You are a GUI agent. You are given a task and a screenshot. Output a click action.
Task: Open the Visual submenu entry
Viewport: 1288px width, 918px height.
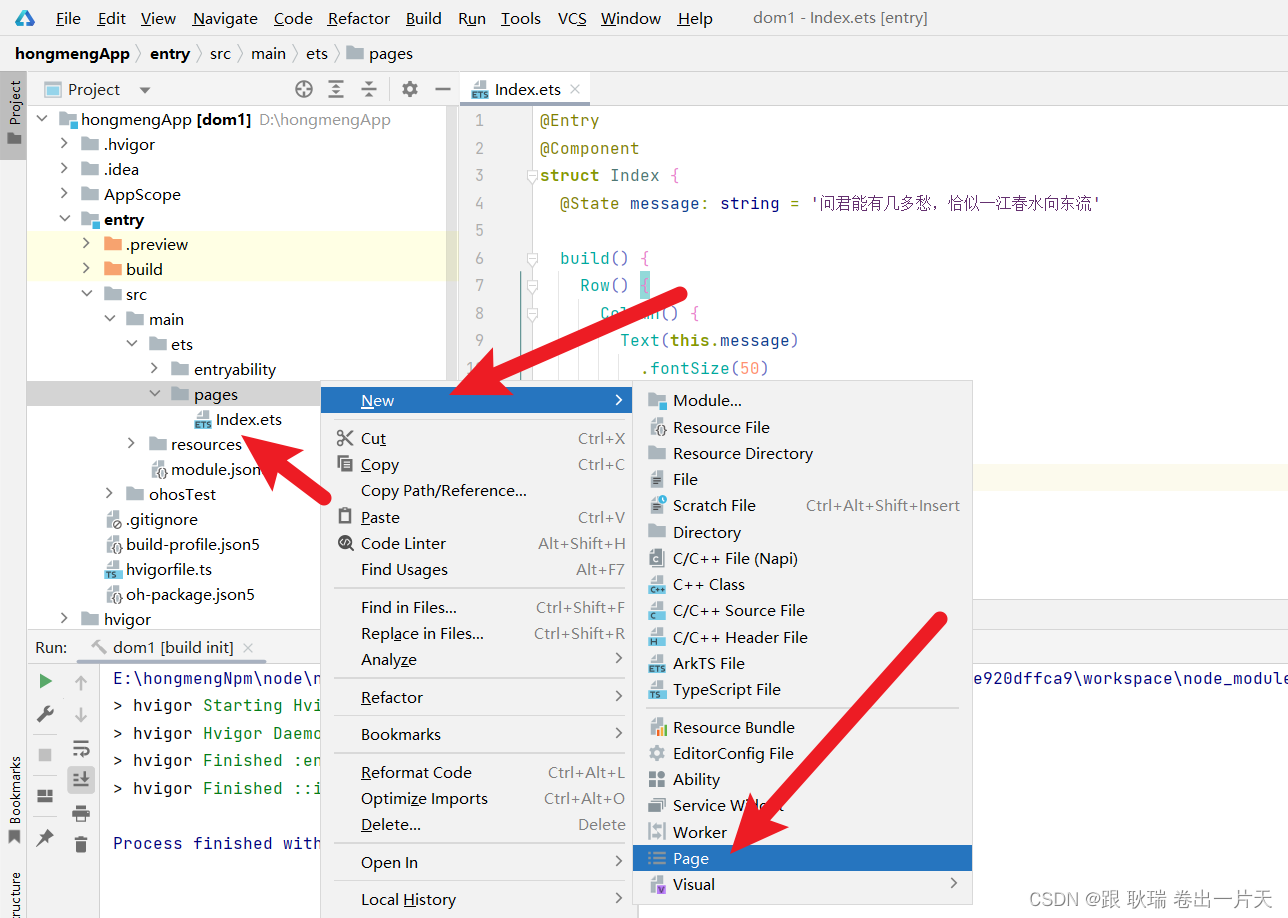802,884
